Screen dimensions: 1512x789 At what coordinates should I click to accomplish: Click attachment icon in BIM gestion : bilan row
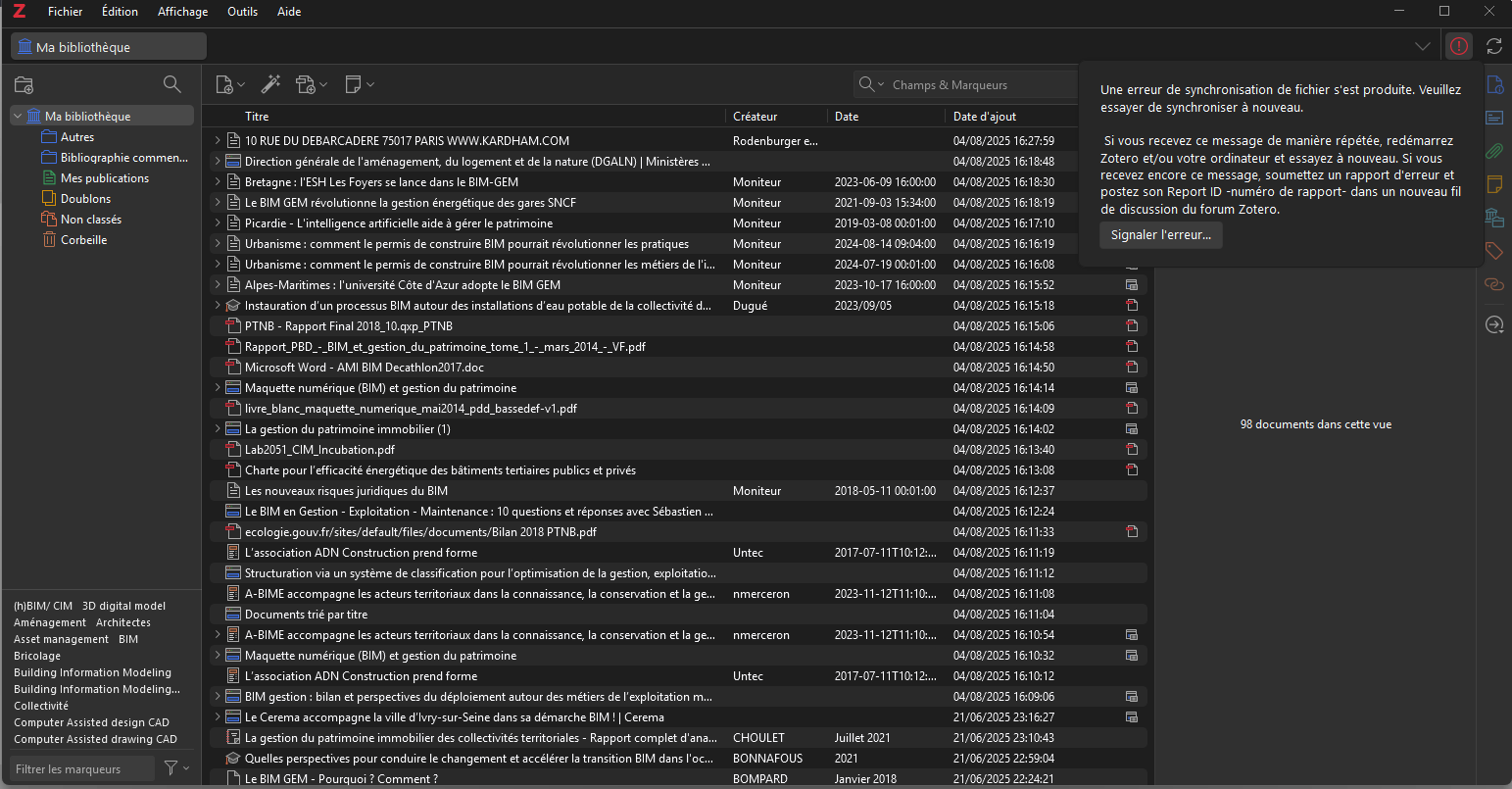[1132, 696]
